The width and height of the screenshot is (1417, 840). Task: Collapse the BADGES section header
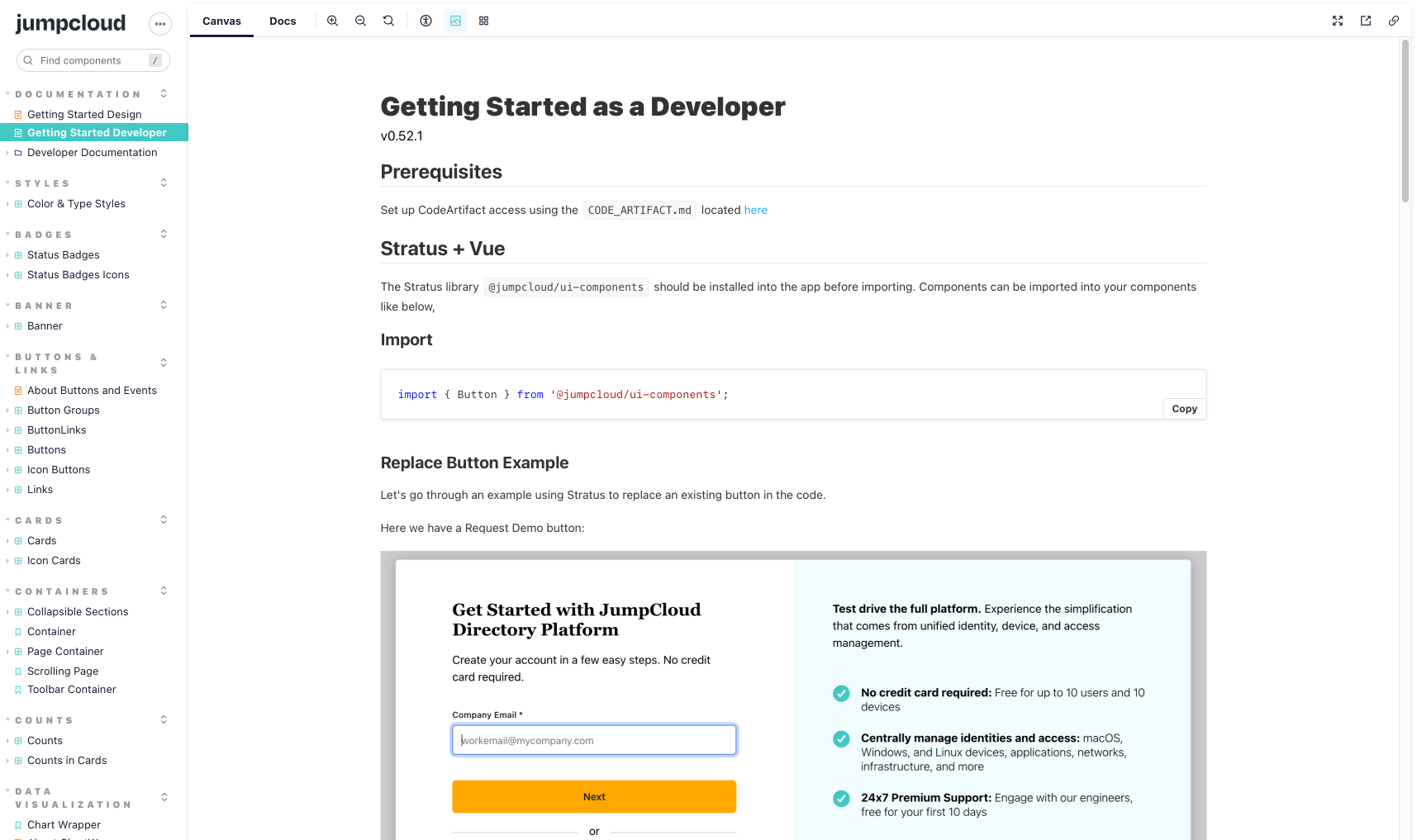tap(43, 235)
